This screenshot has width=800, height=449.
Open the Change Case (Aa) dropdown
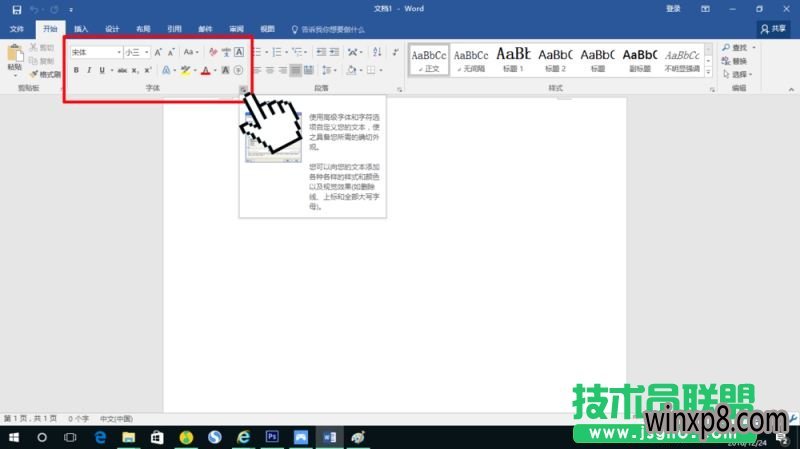coord(191,52)
